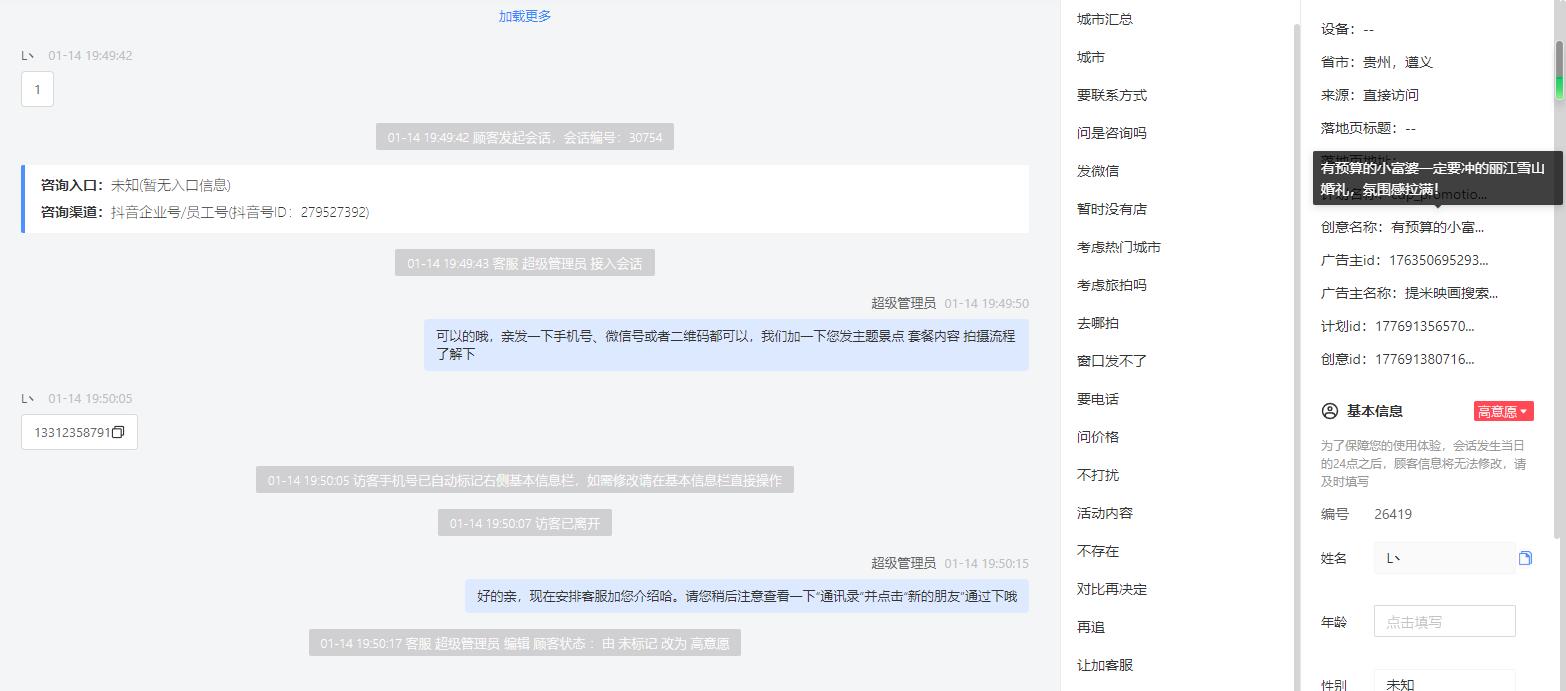Select the 要联系方式 quick reply
This screenshot has width=1566, height=691.
coord(1112,95)
